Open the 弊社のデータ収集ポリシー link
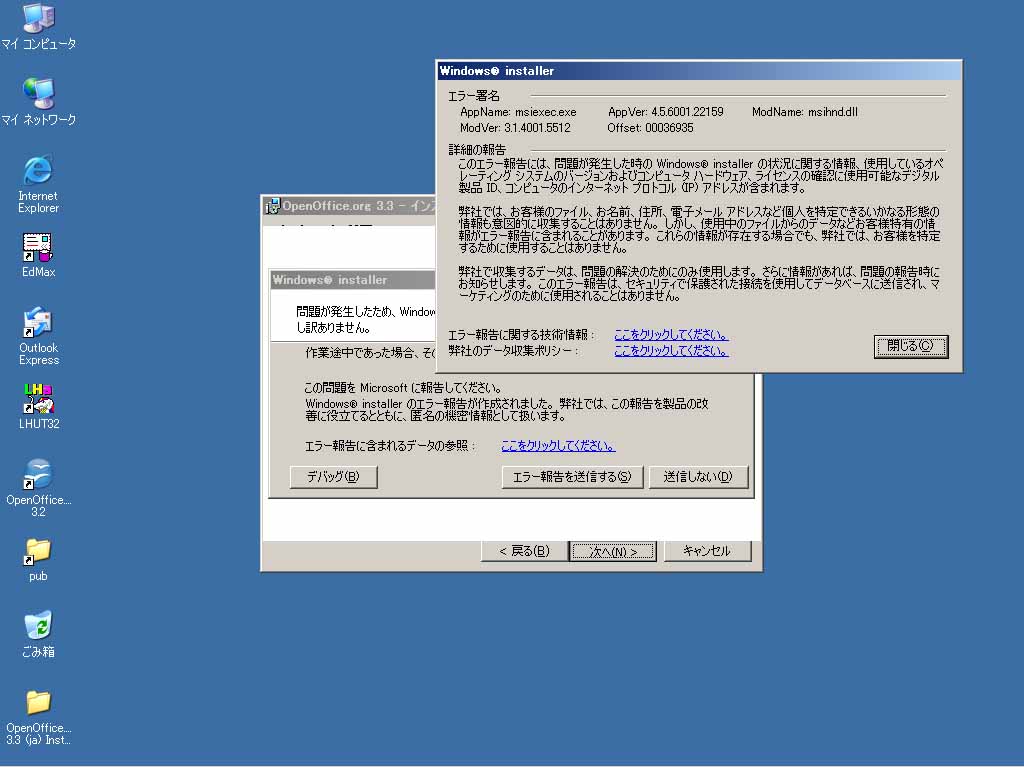 [671, 351]
